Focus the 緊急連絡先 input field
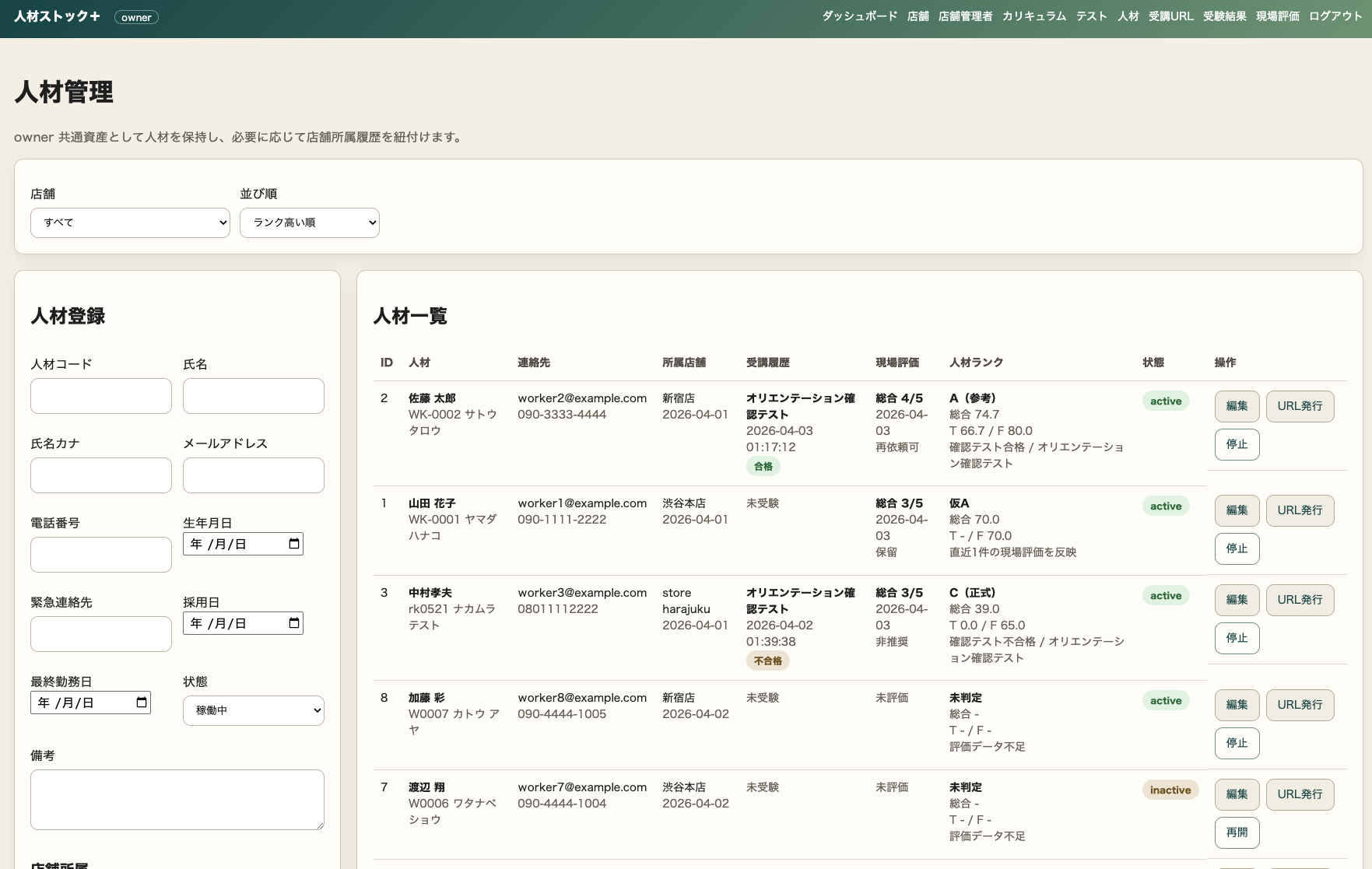 click(x=101, y=634)
